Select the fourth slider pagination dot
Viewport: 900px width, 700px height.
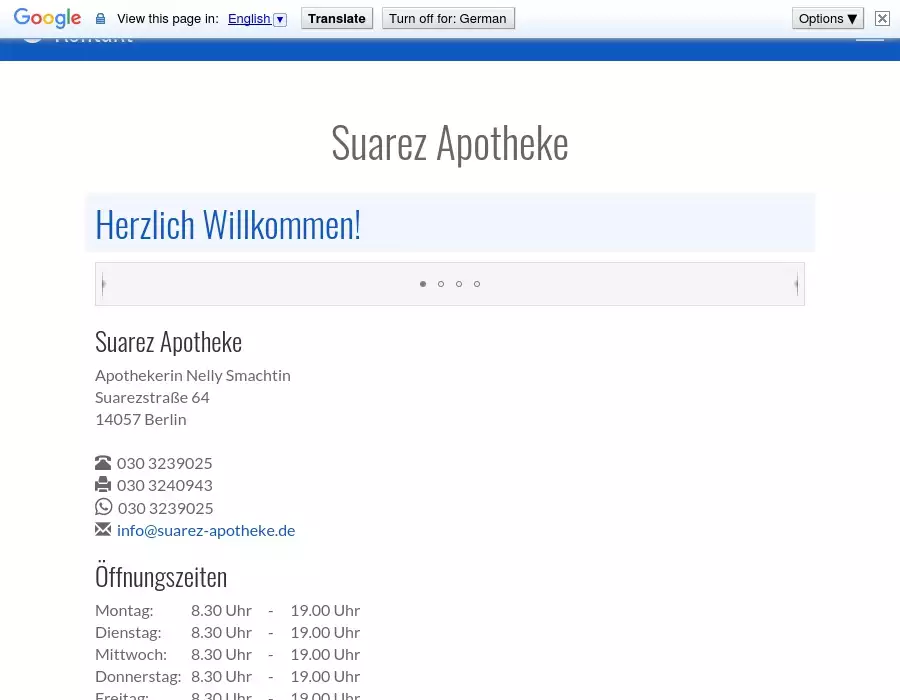click(477, 284)
